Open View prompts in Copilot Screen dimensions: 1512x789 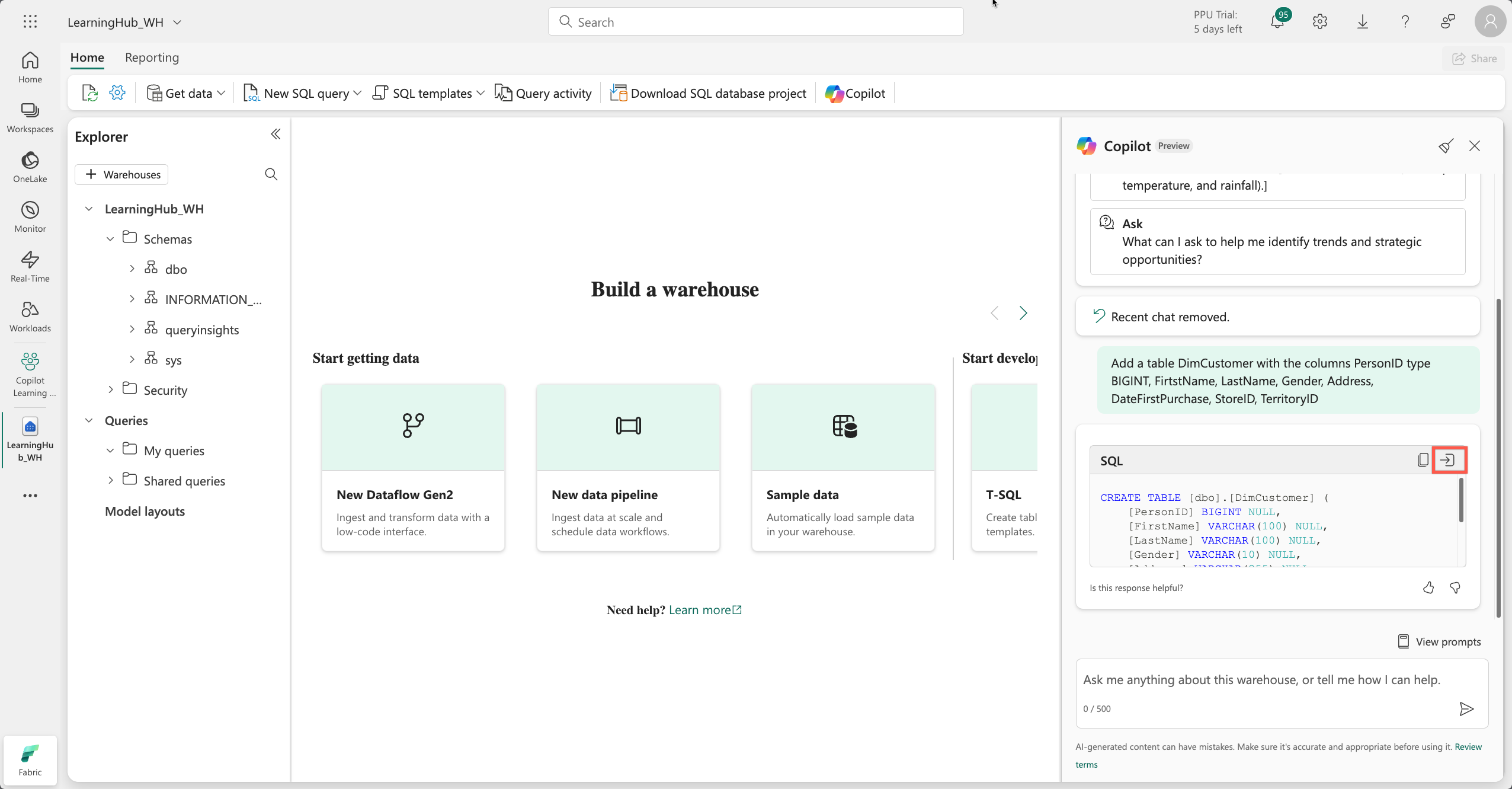click(x=1439, y=642)
